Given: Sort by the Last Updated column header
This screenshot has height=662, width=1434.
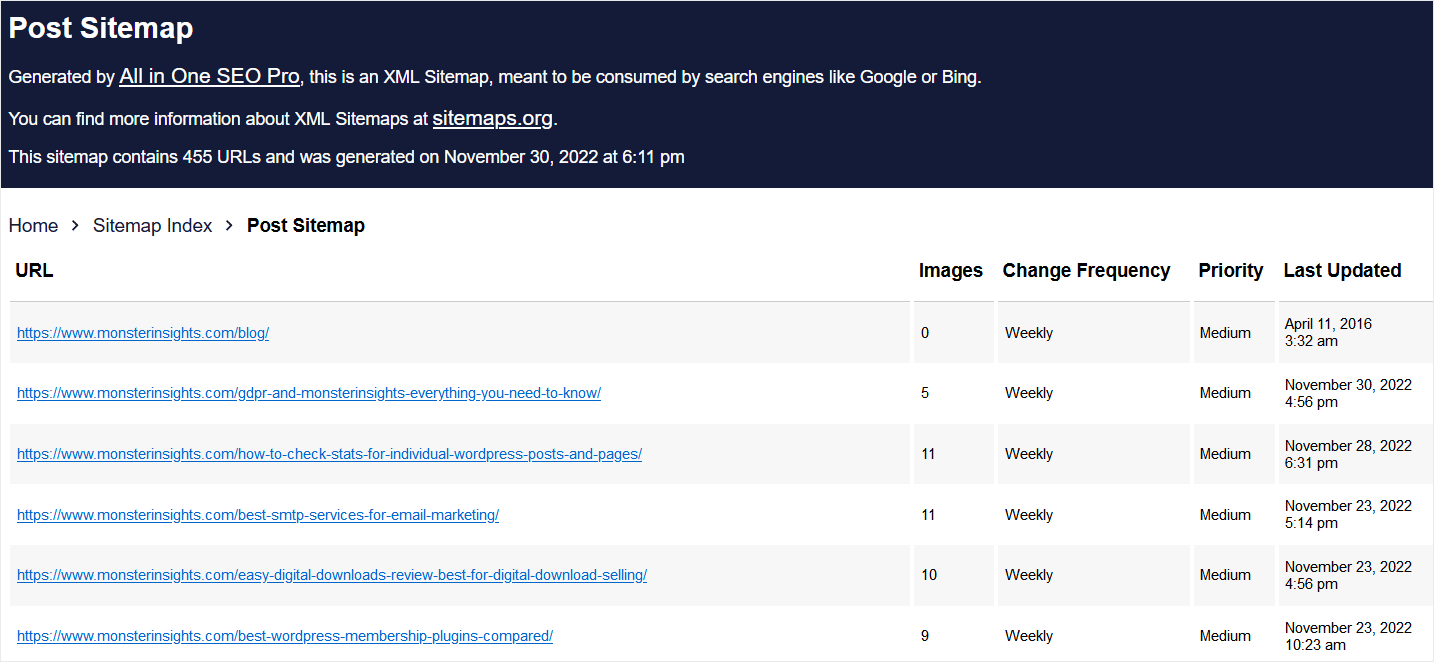Looking at the screenshot, I should tap(1342, 270).
